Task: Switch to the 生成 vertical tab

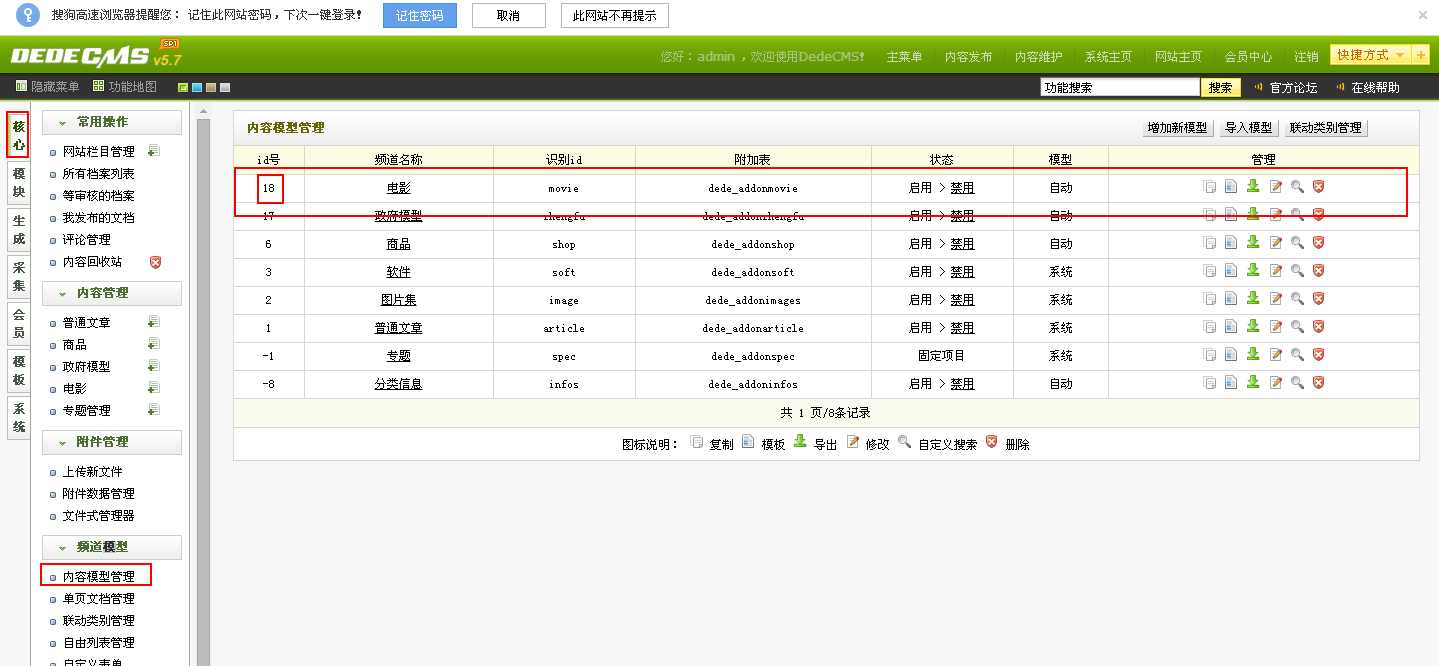Action: 18,230
